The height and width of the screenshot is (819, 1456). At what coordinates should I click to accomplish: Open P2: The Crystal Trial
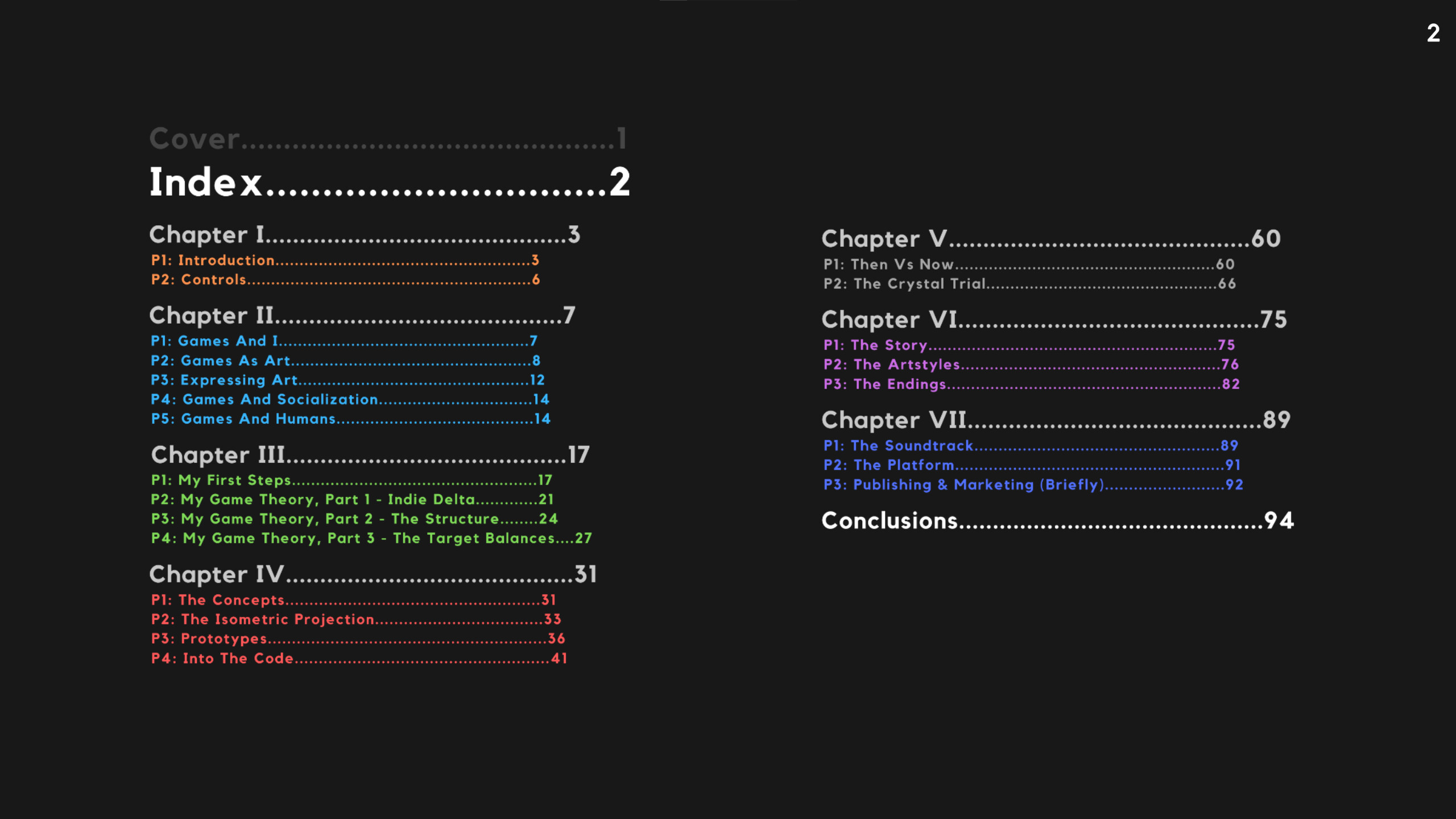click(x=1029, y=284)
